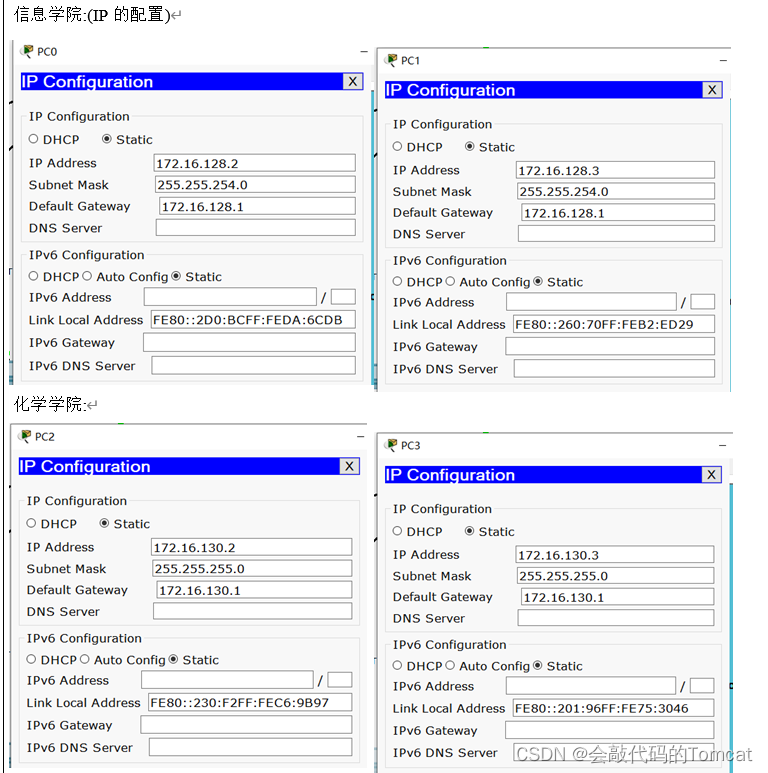Click PC2 Default Gateway field
The width and height of the screenshot is (768, 773).
pos(254,590)
